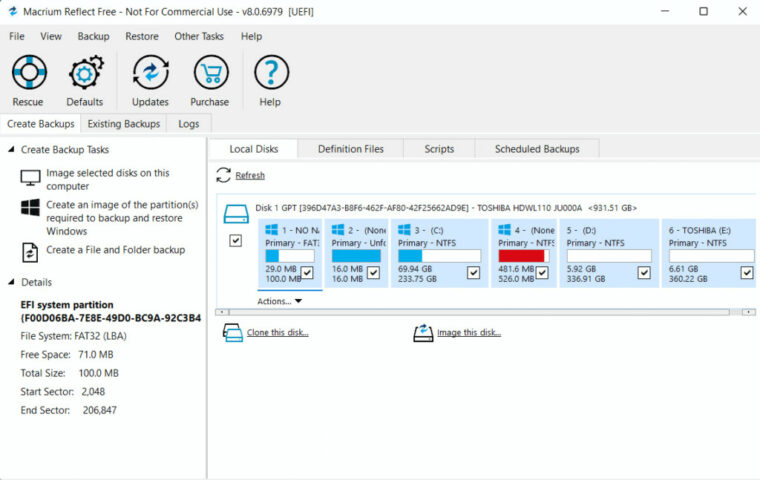This screenshot has height=480, width=760.
Task: Uncheck partition 6 TOSHIBA (E:) checkbox
Action: click(747, 273)
